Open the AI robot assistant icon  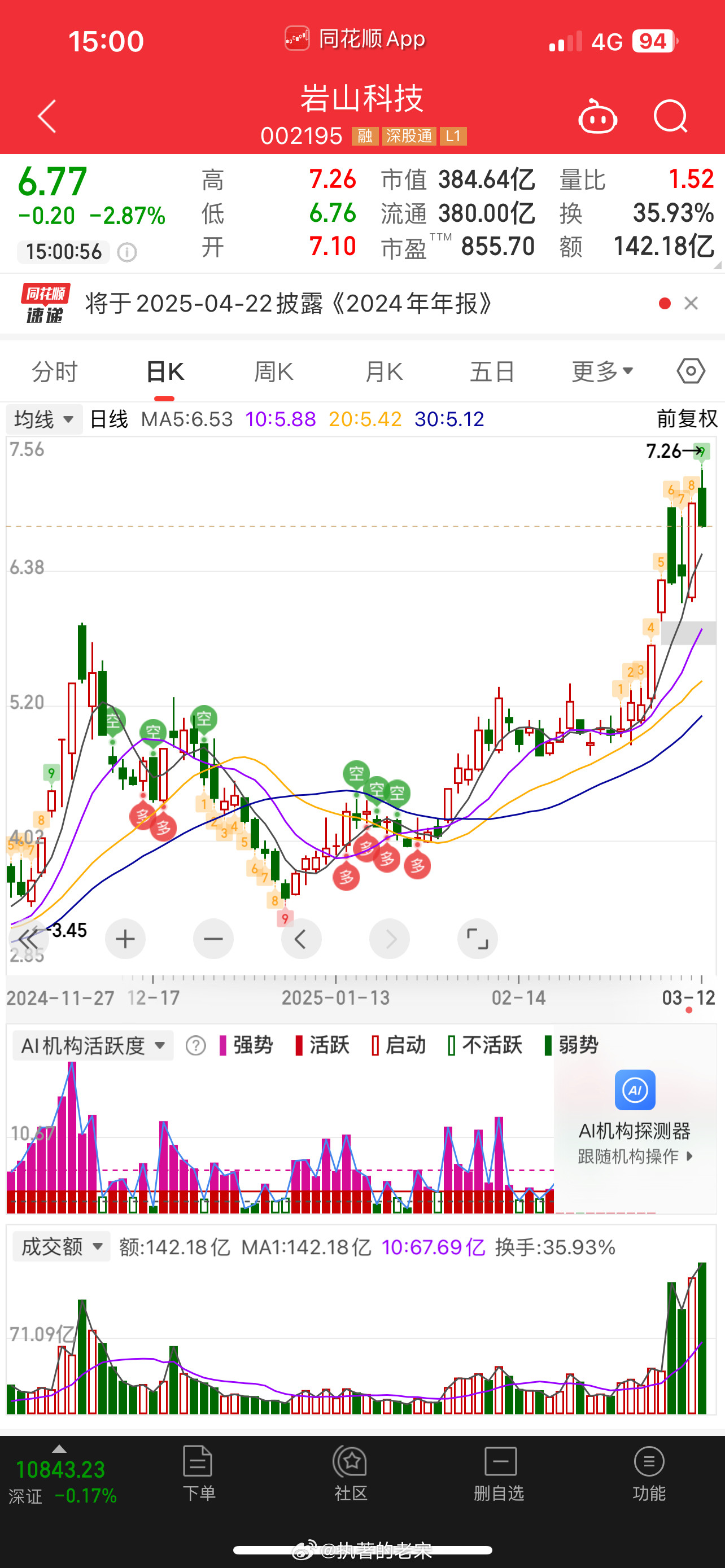click(597, 116)
